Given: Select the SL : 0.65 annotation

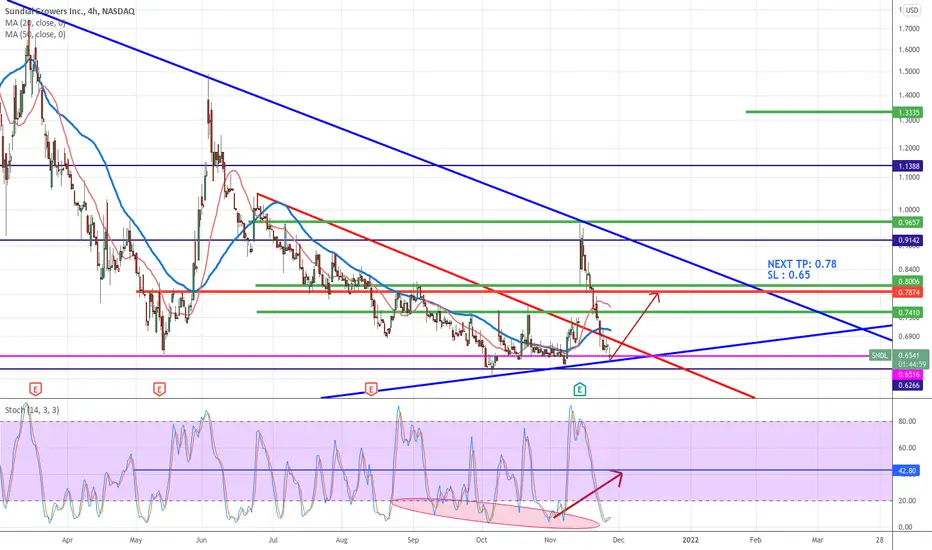Looking at the screenshot, I should point(789,275).
